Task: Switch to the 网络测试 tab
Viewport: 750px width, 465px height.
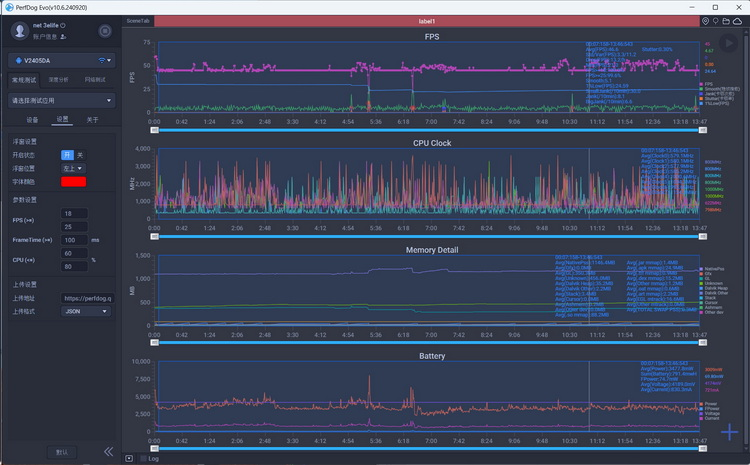Action: [95, 80]
